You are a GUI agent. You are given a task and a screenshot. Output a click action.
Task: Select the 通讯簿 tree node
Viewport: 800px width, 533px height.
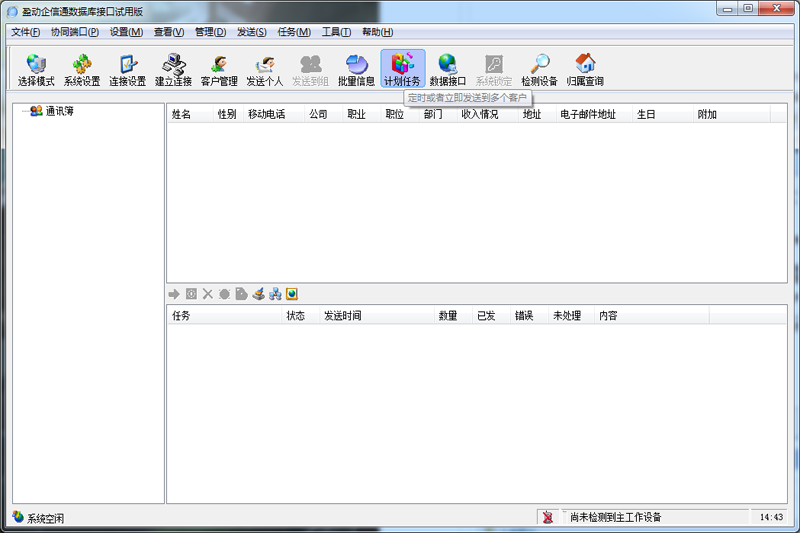click(x=59, y=111)
